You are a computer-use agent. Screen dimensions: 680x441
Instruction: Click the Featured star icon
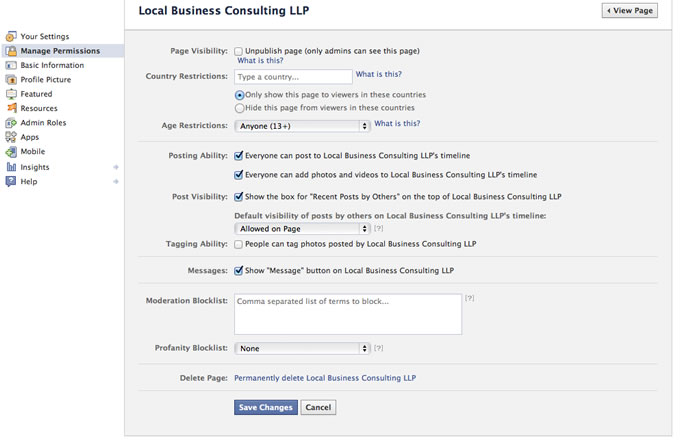11,94
